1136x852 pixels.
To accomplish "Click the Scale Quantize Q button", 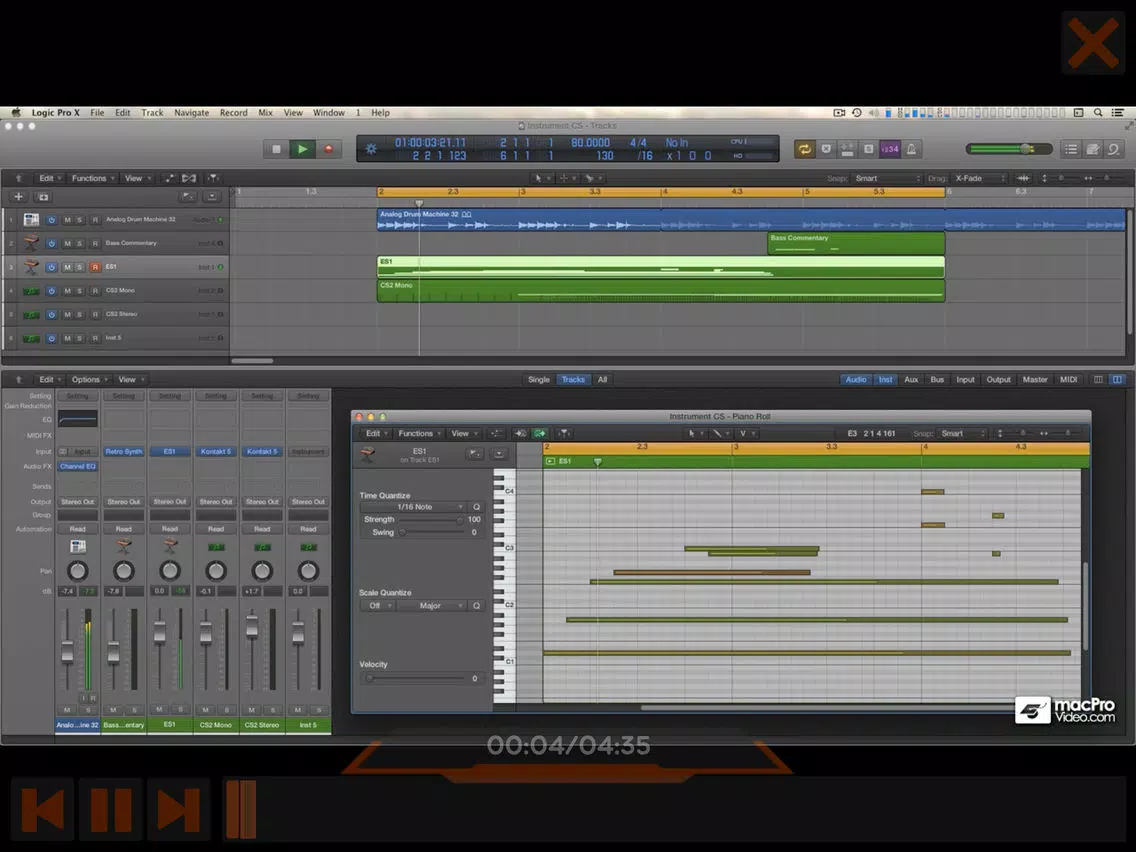I will pos(476,606).
